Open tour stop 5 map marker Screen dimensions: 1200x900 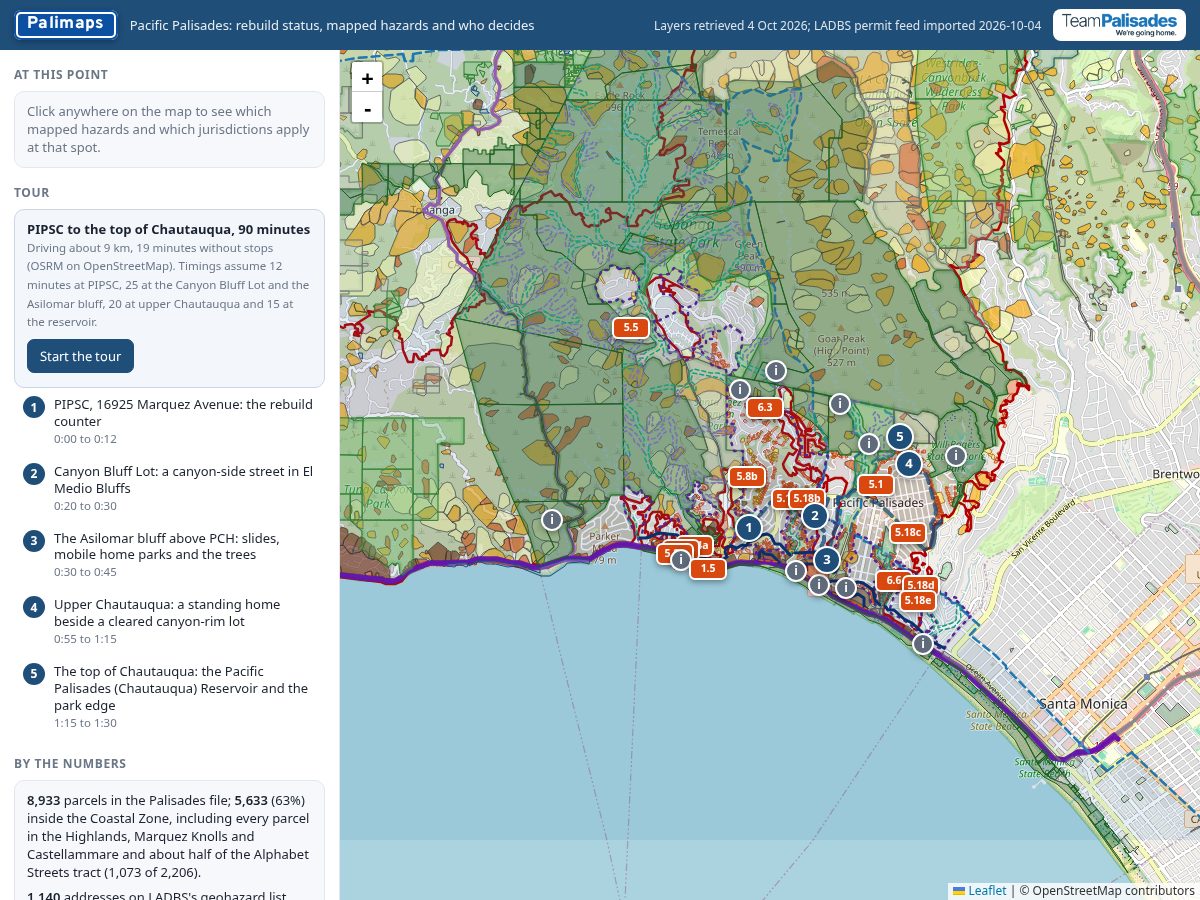[x=900, y=436]
